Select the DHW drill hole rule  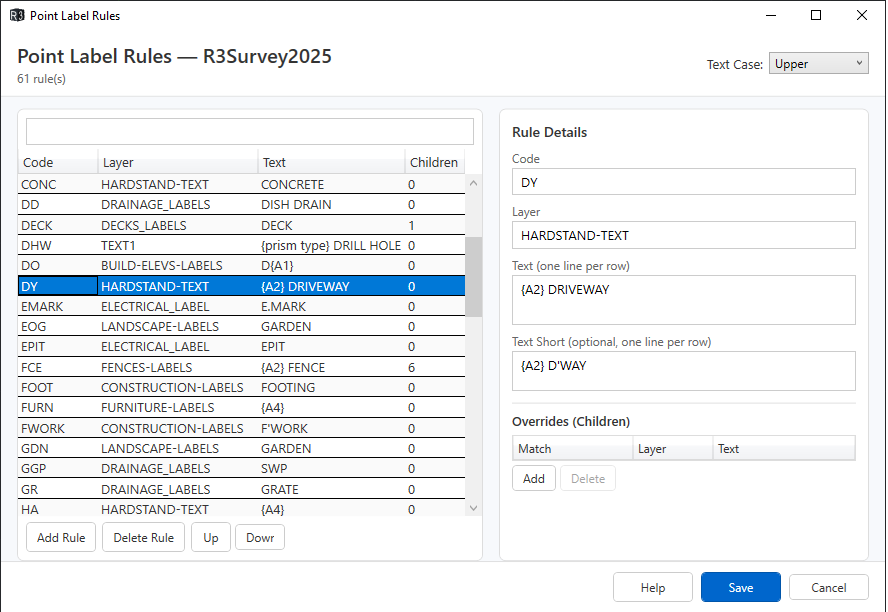(242, 245)
